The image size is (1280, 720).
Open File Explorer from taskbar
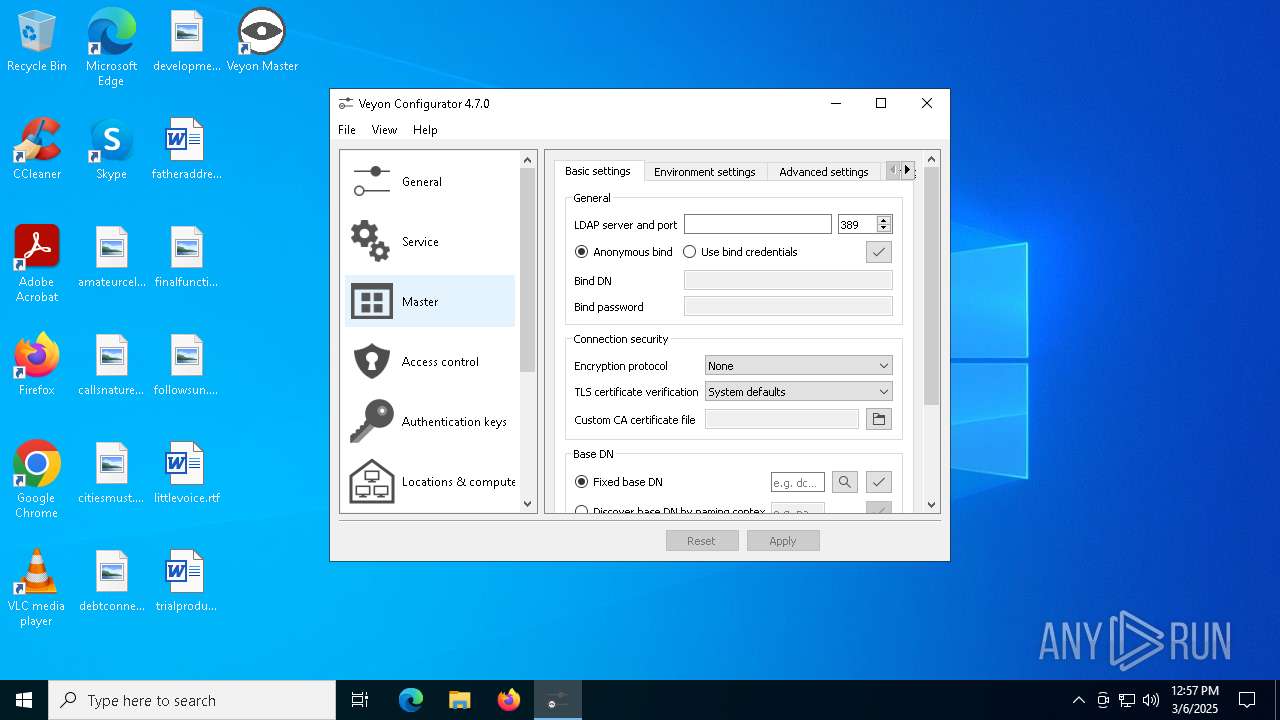[459, 700]
